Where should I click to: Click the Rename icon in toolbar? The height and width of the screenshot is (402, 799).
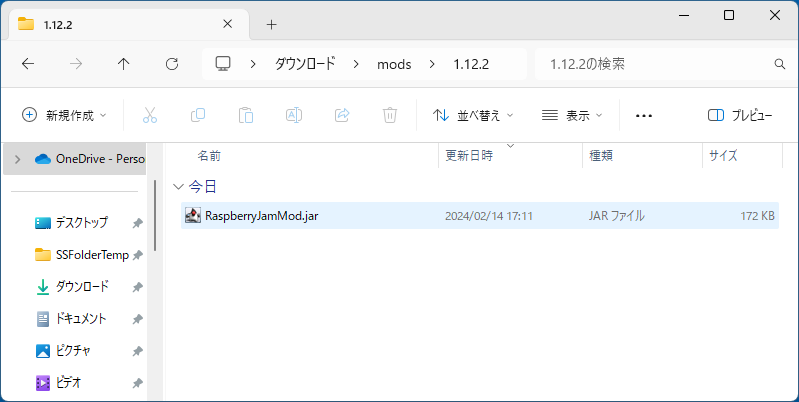coord(294,115)
